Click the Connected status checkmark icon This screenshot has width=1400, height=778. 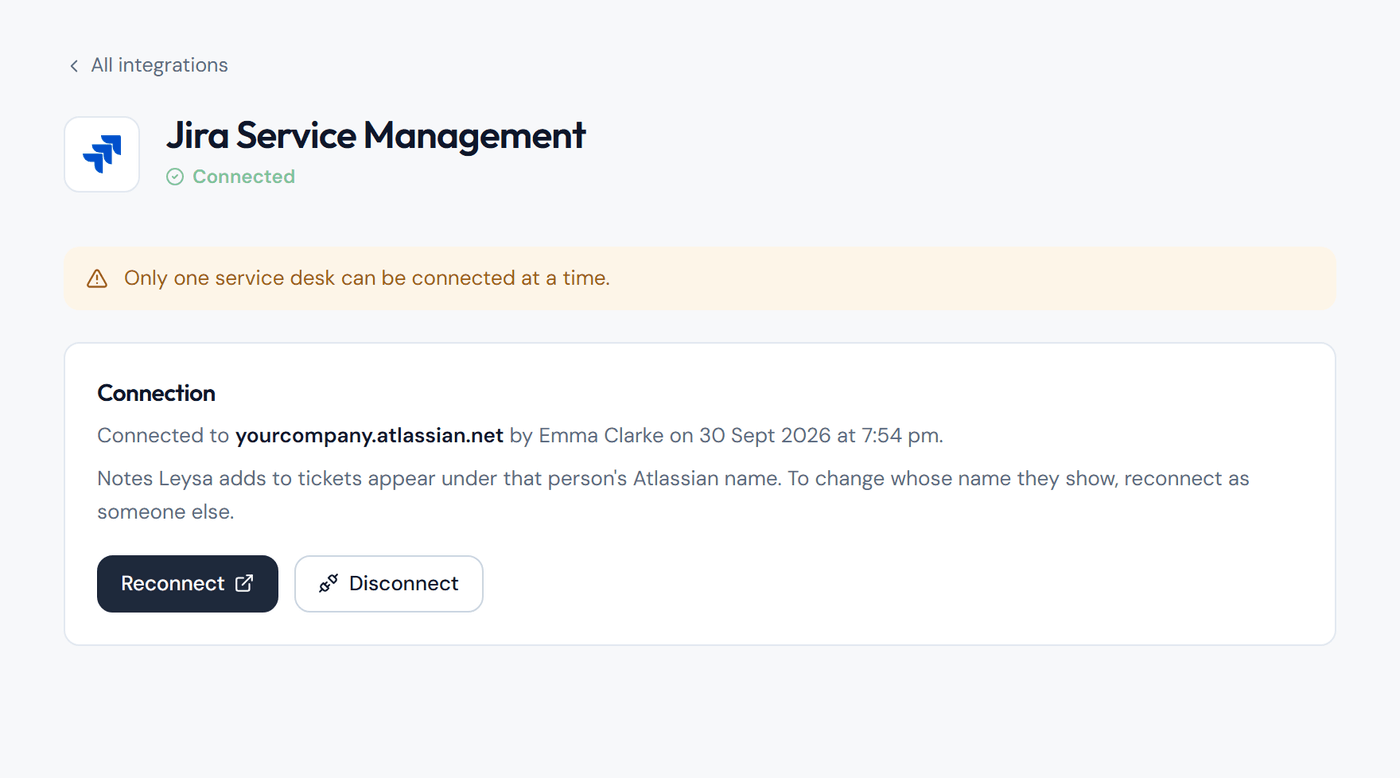pyautogui.click(x=175, y=177)
